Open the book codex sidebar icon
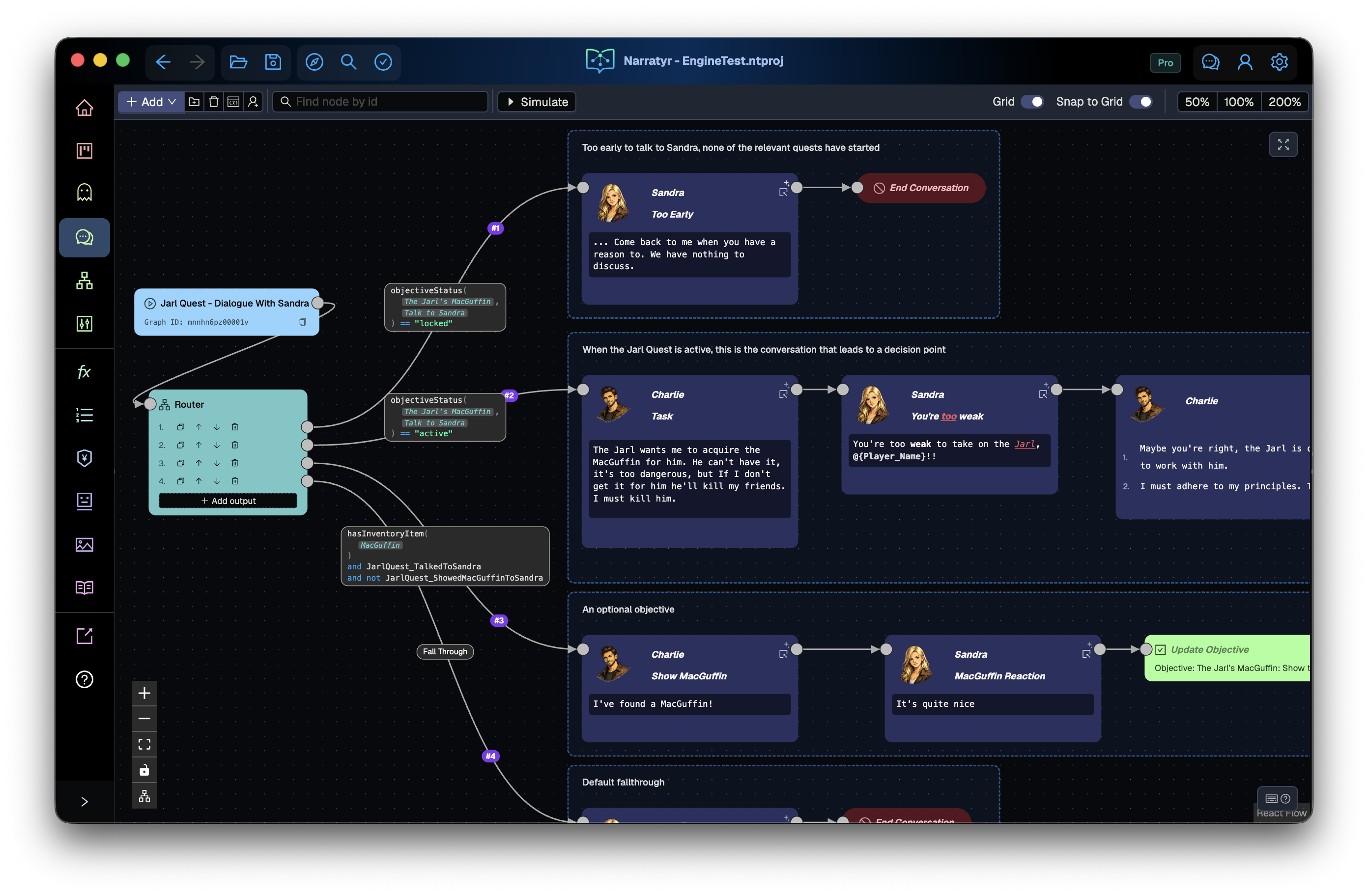This screenshot has width=1368, height=896. click(85, 588)
